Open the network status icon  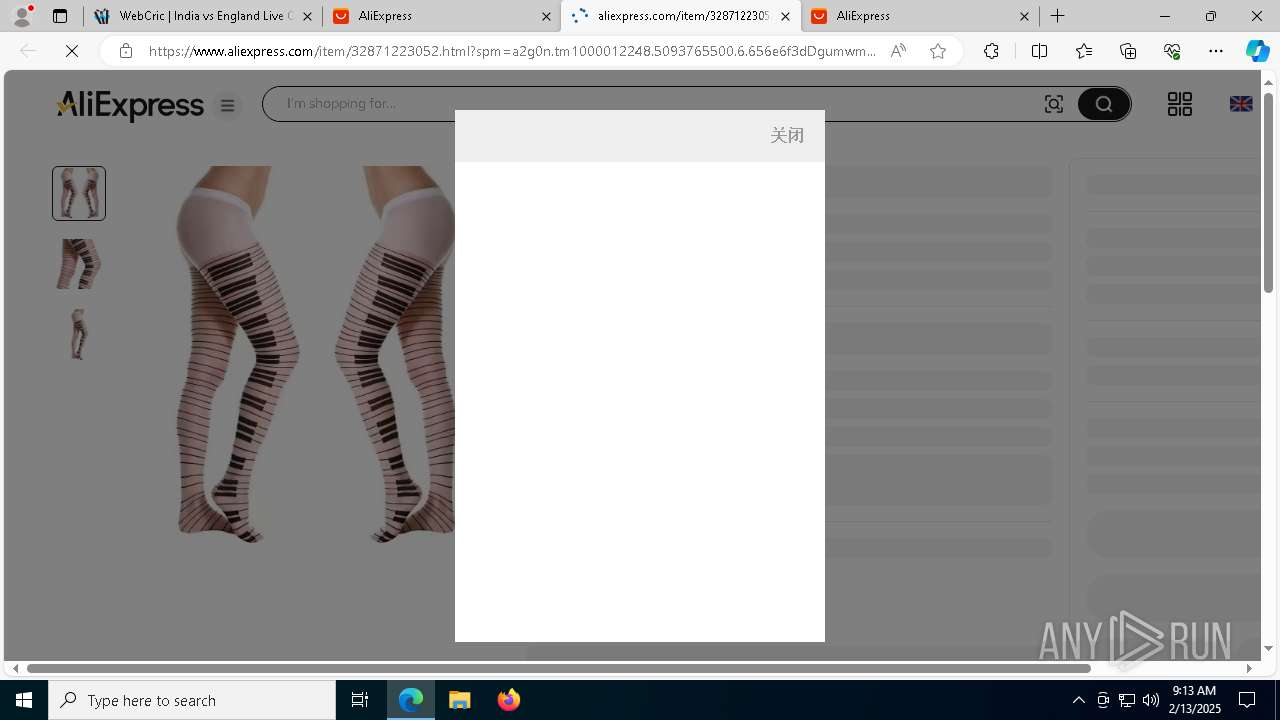(x=1126, y=700)
